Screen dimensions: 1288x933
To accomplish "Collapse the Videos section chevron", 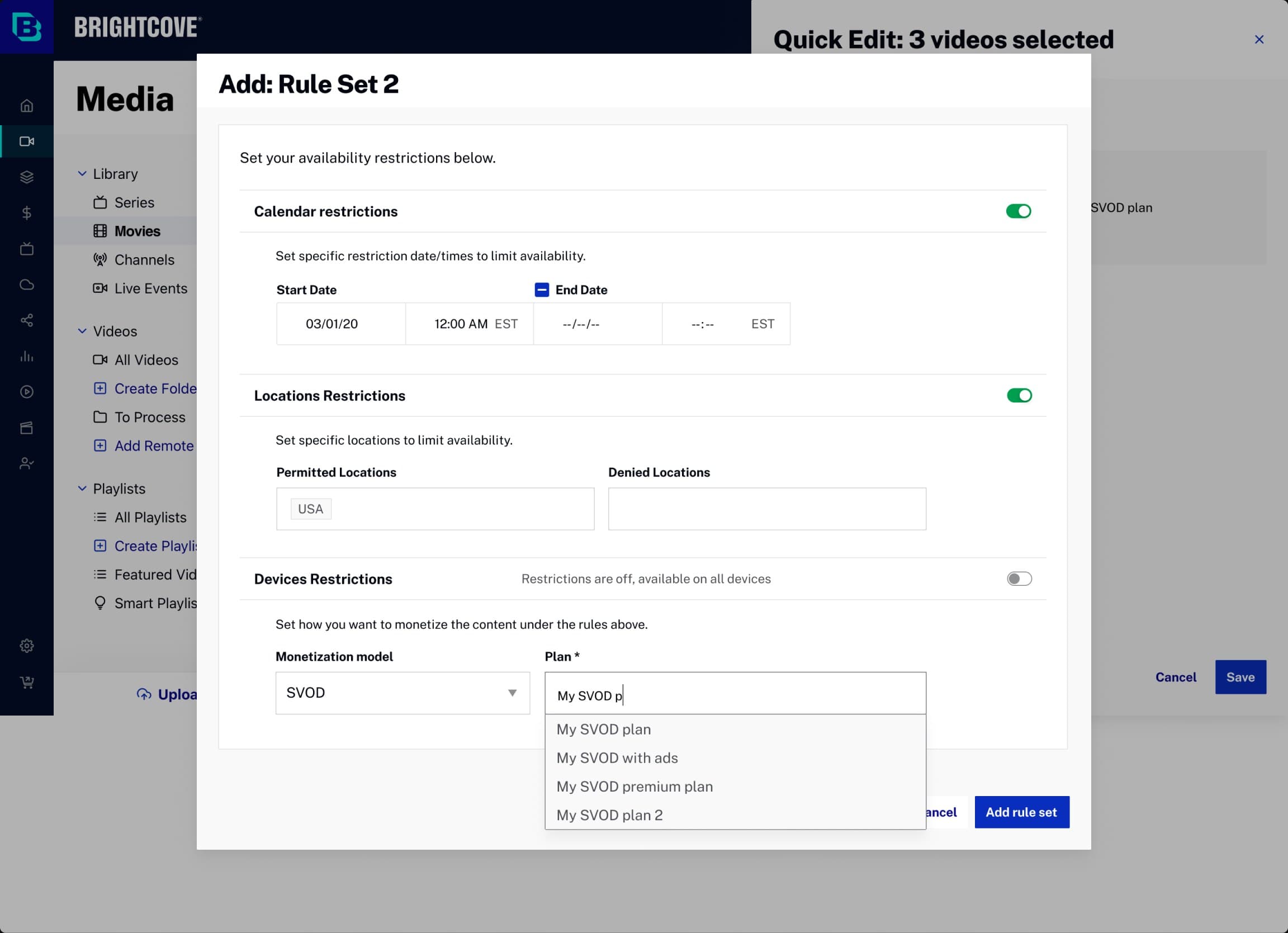I will tap(82, 331).
